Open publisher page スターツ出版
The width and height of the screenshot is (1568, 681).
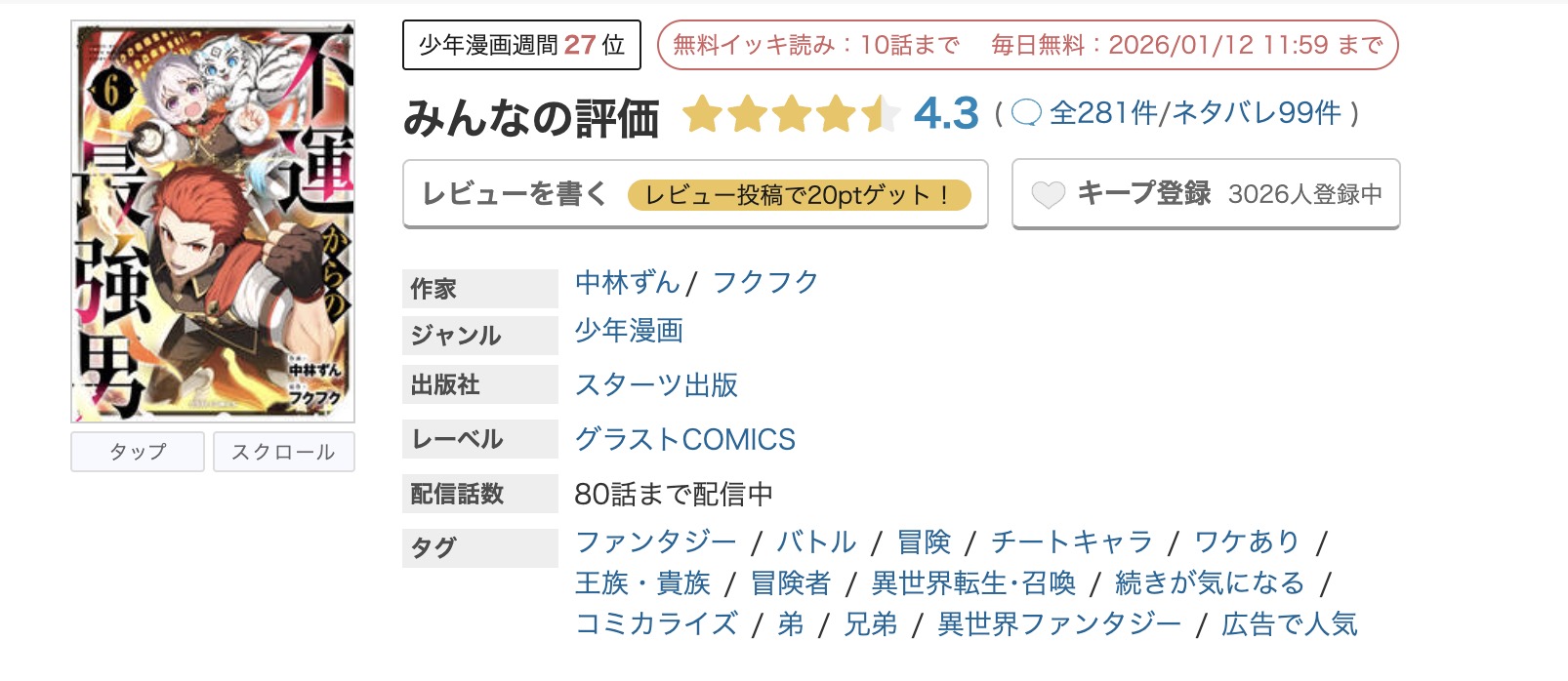pyautogui.click(x=658, y=385)
